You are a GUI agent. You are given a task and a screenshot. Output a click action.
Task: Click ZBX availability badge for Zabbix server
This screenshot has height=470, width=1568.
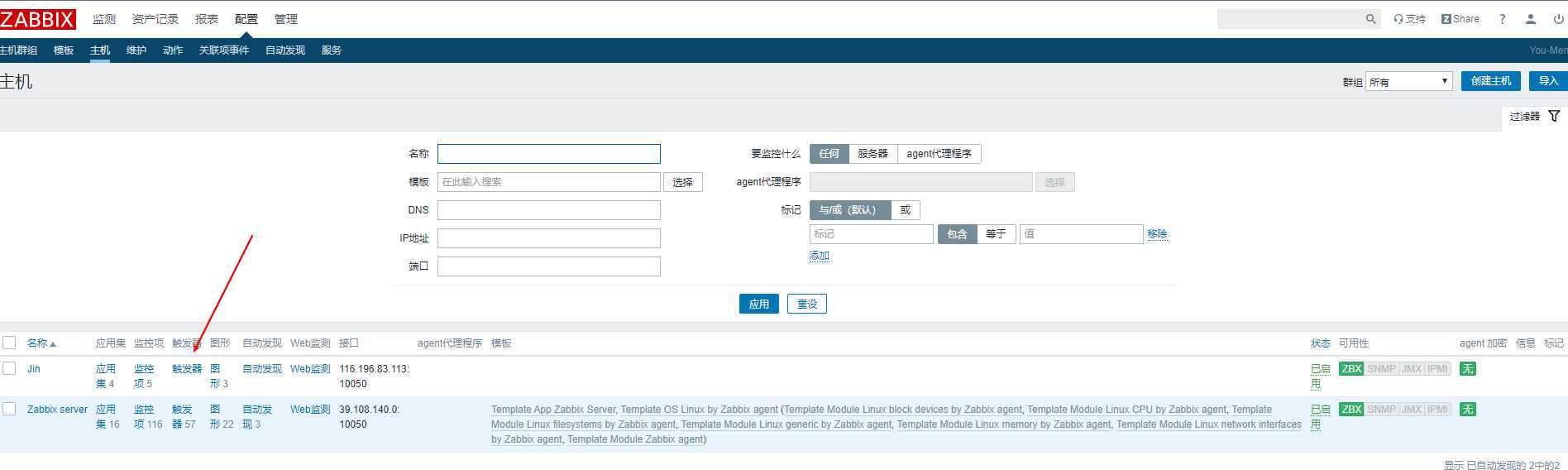[x=1351, y=410]
